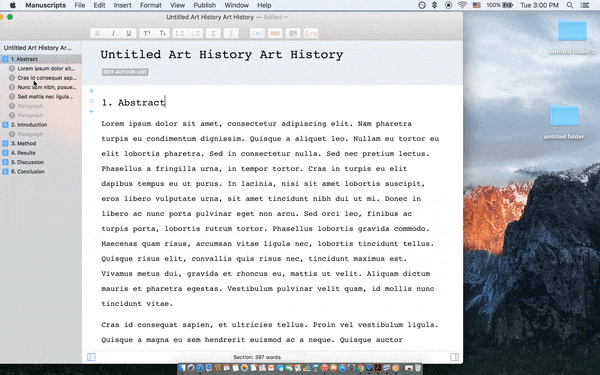Select the empty Paragraph under 2. Introduction

(x=41, y=134)
